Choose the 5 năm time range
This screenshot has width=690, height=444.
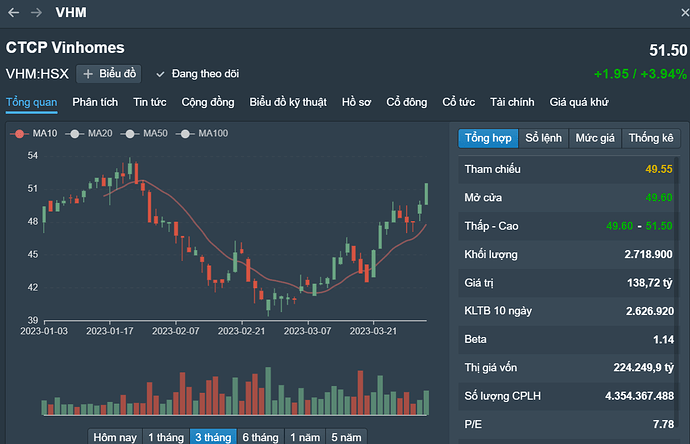[x=345, y=437]
